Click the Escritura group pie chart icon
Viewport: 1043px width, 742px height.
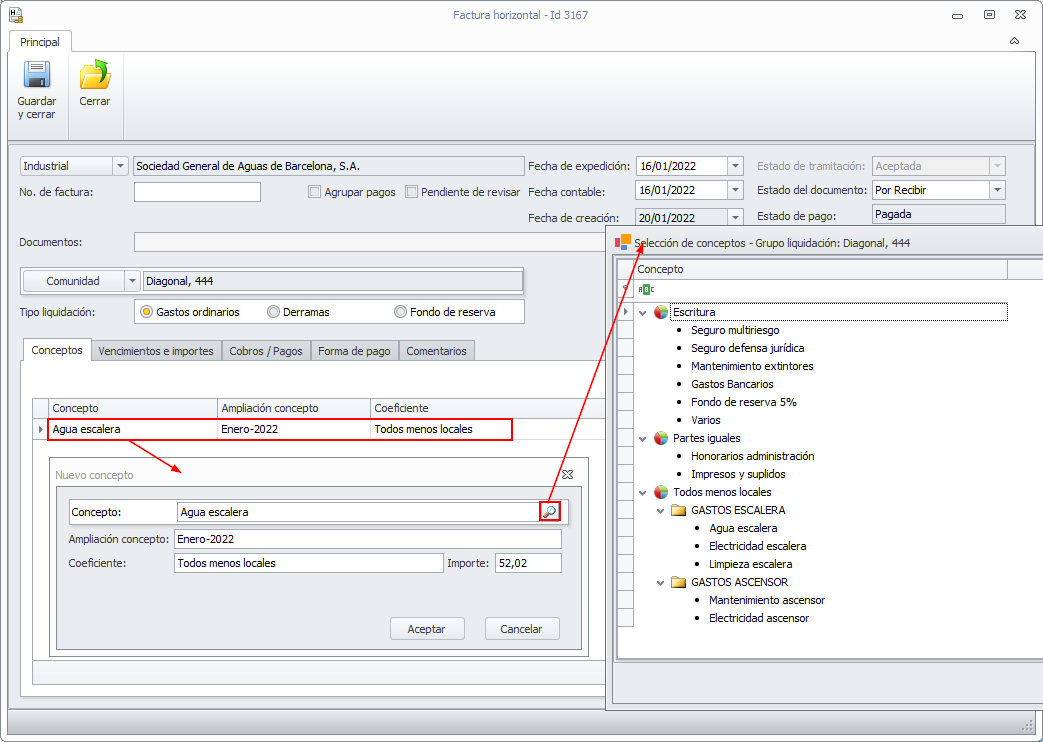pos(661,312)
